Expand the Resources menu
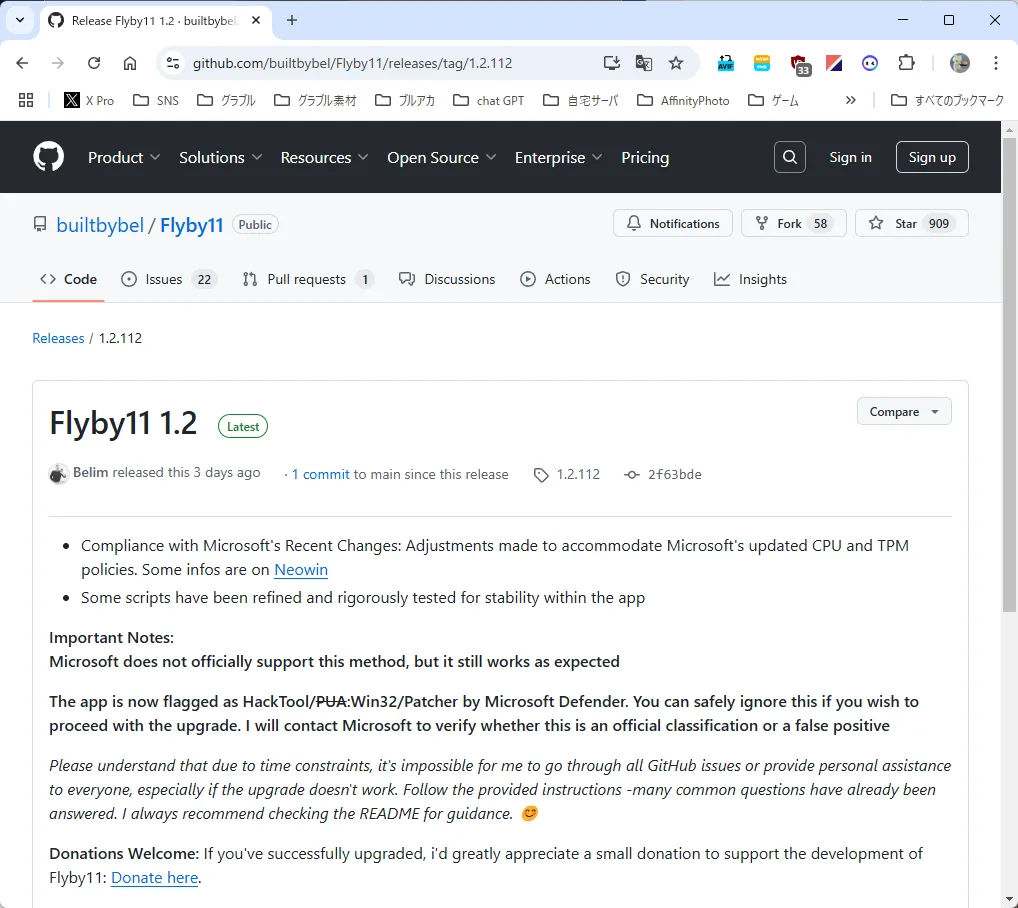The width and height of the screenshot is (1018, 908). pos(325,157)
